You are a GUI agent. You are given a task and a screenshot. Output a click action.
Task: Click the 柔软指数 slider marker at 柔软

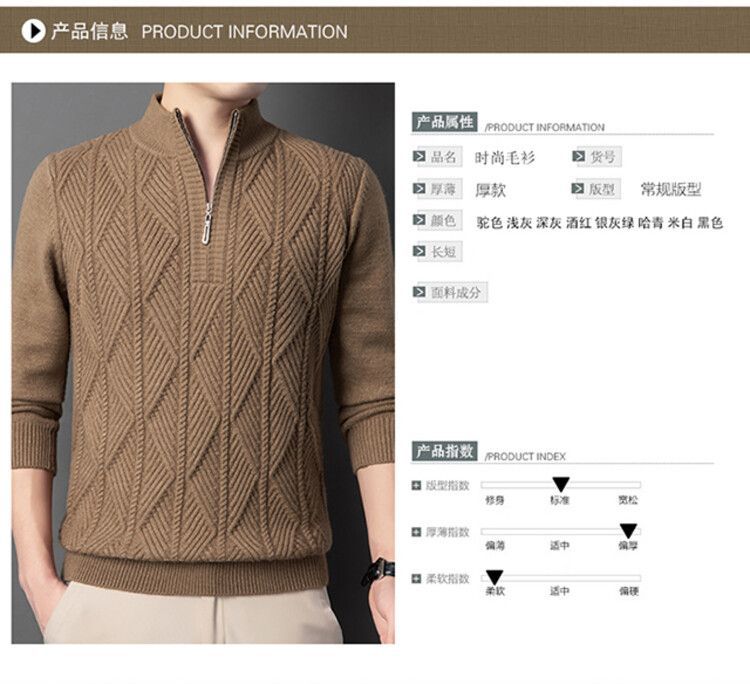tap(494, 577)
